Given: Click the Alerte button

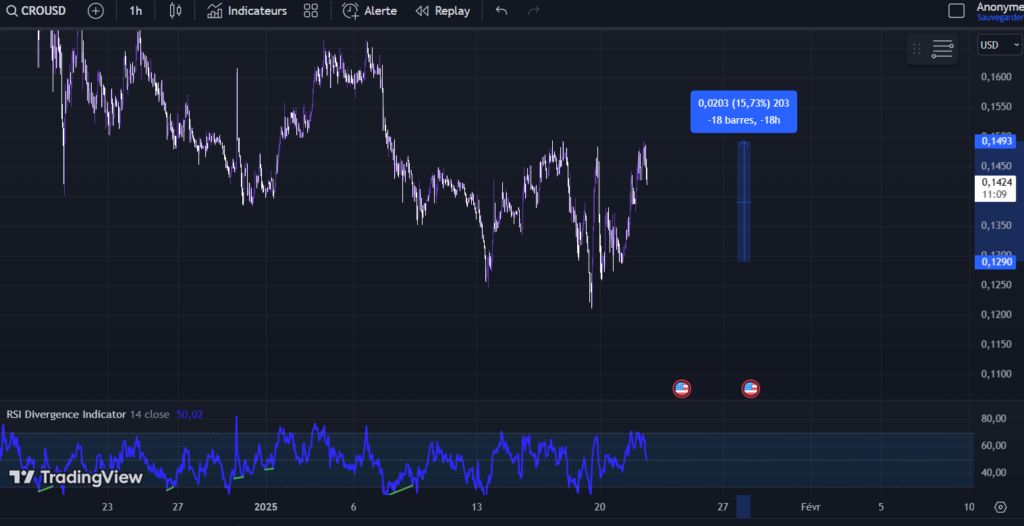Looking at the screenshot, I should coord(369,11).
